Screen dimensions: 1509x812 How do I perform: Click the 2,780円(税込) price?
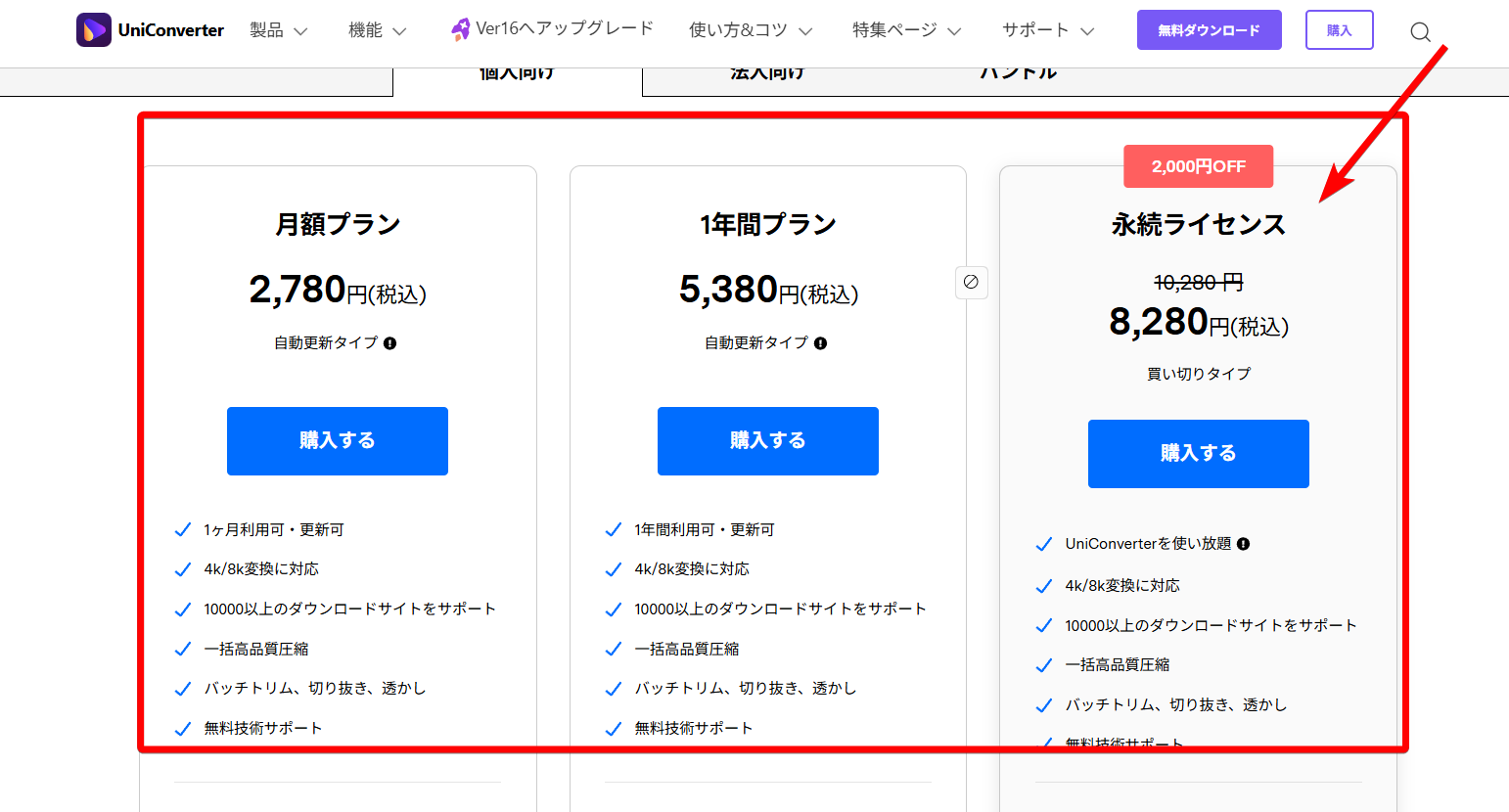tap(338, 291)
